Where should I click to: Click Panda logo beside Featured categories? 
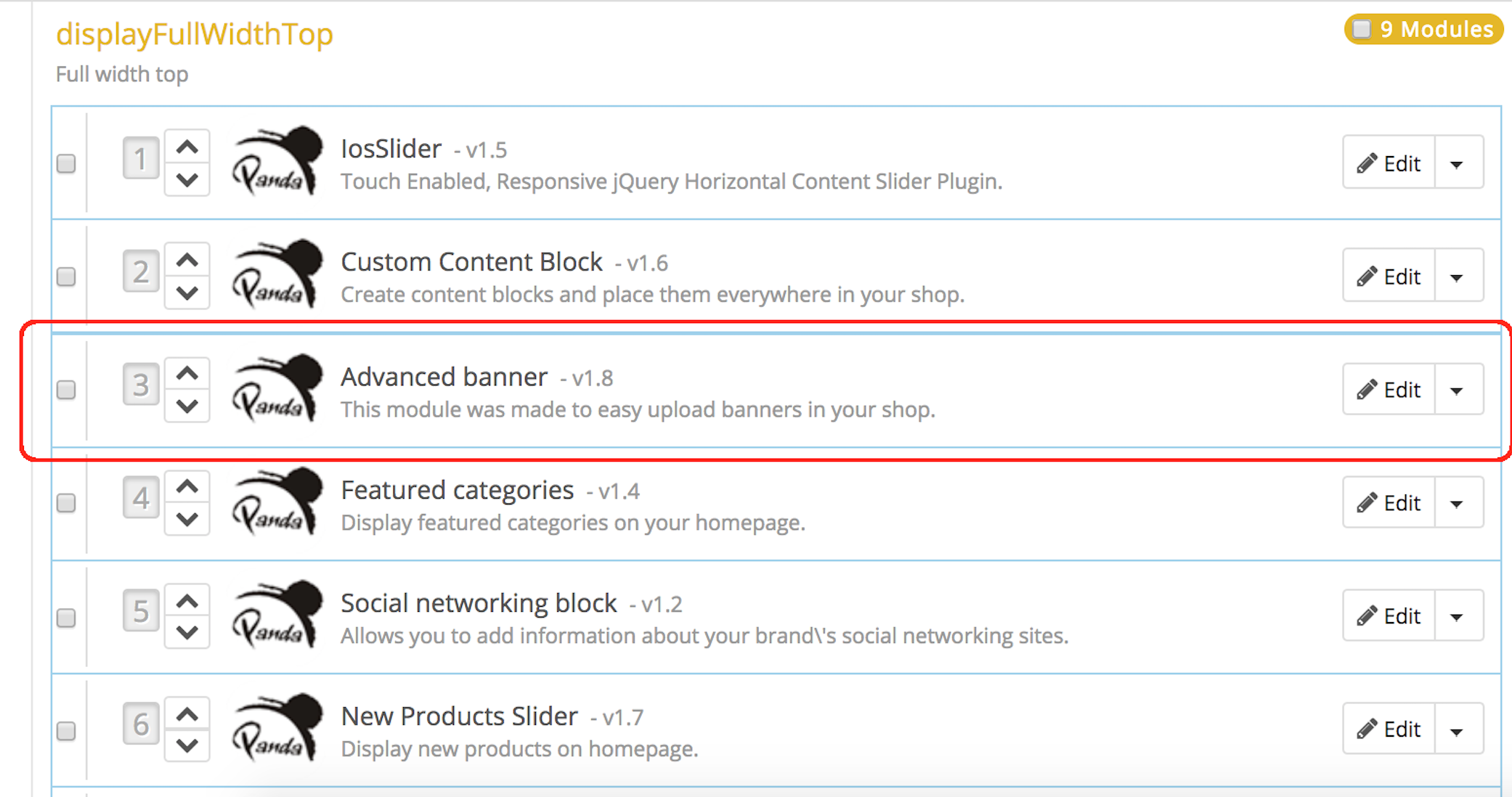click(277, 502)
